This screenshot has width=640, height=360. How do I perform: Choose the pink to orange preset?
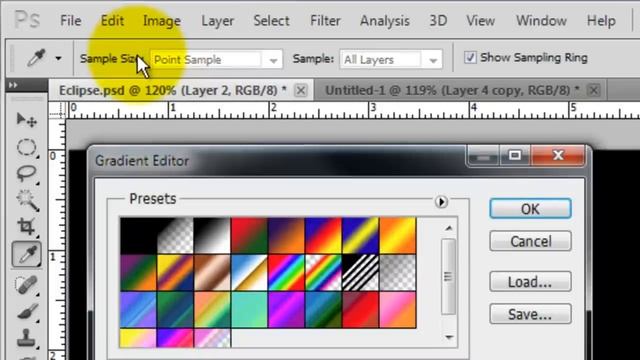tap(398, 310)
